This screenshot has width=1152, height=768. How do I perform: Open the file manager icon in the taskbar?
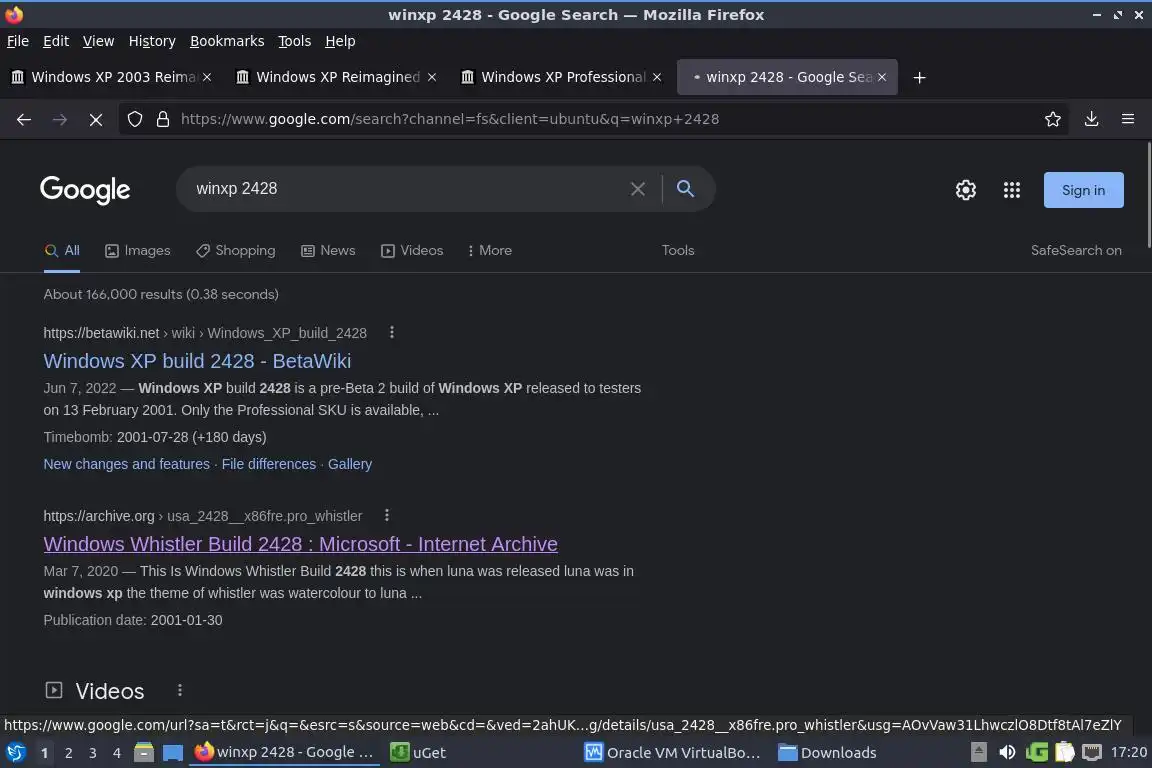coord(144,753)
